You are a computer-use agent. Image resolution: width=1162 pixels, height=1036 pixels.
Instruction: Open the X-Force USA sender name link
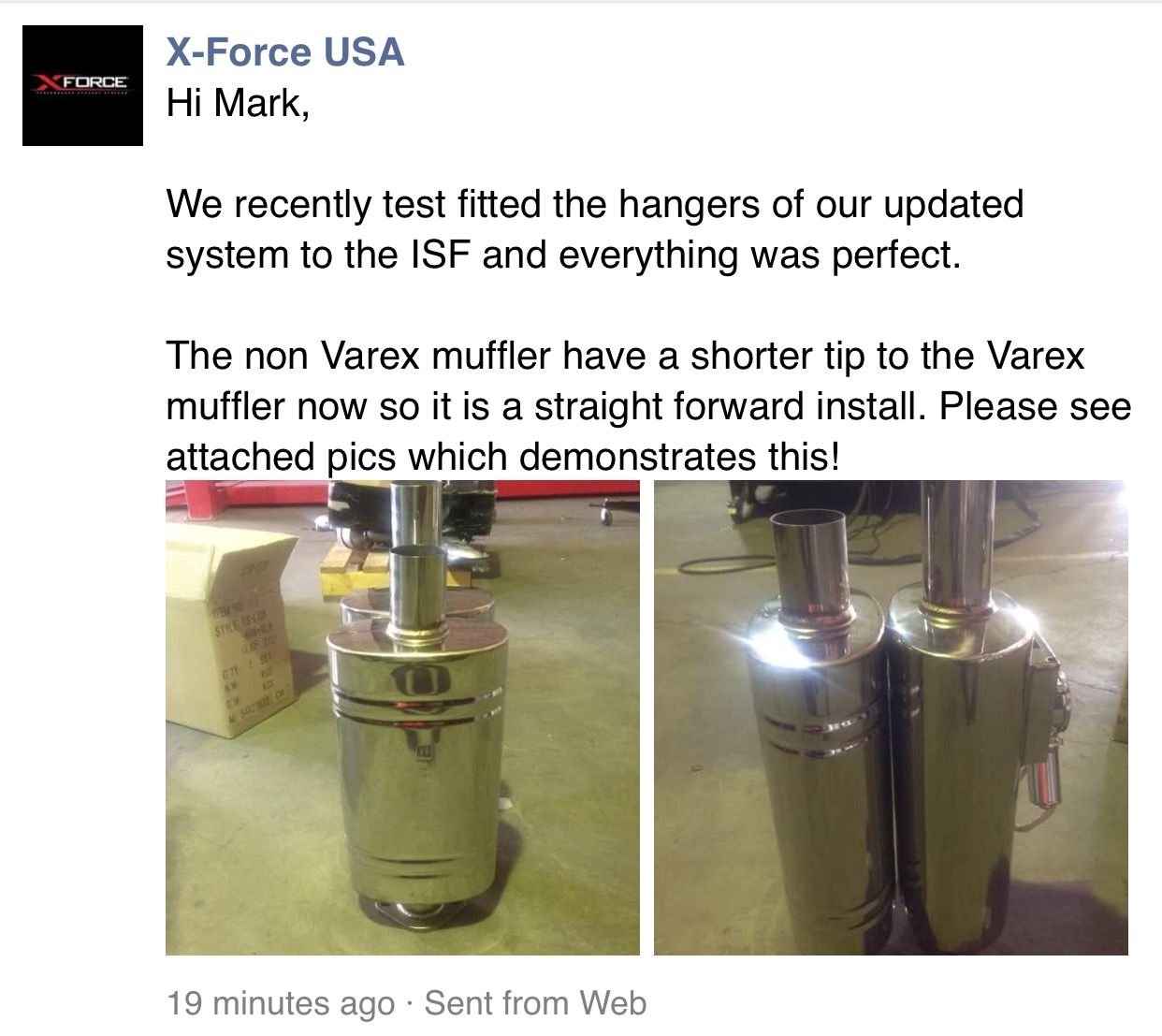pos(285,51)
